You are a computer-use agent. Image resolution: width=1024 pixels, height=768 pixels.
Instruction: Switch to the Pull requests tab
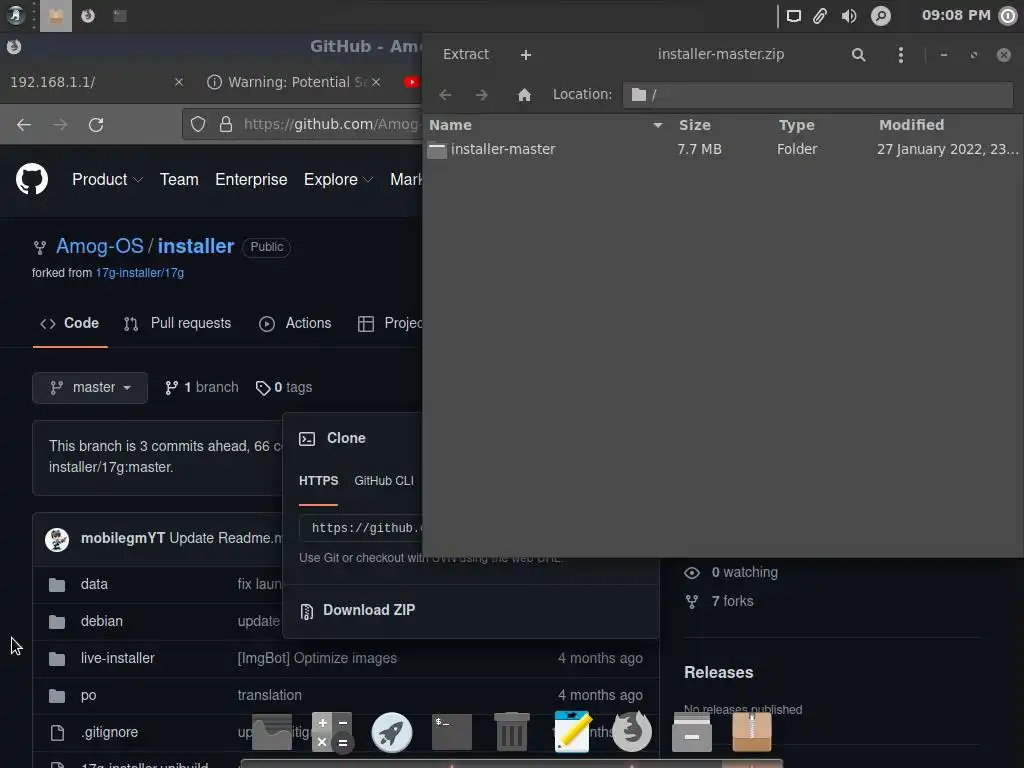[x=177, y=323]
